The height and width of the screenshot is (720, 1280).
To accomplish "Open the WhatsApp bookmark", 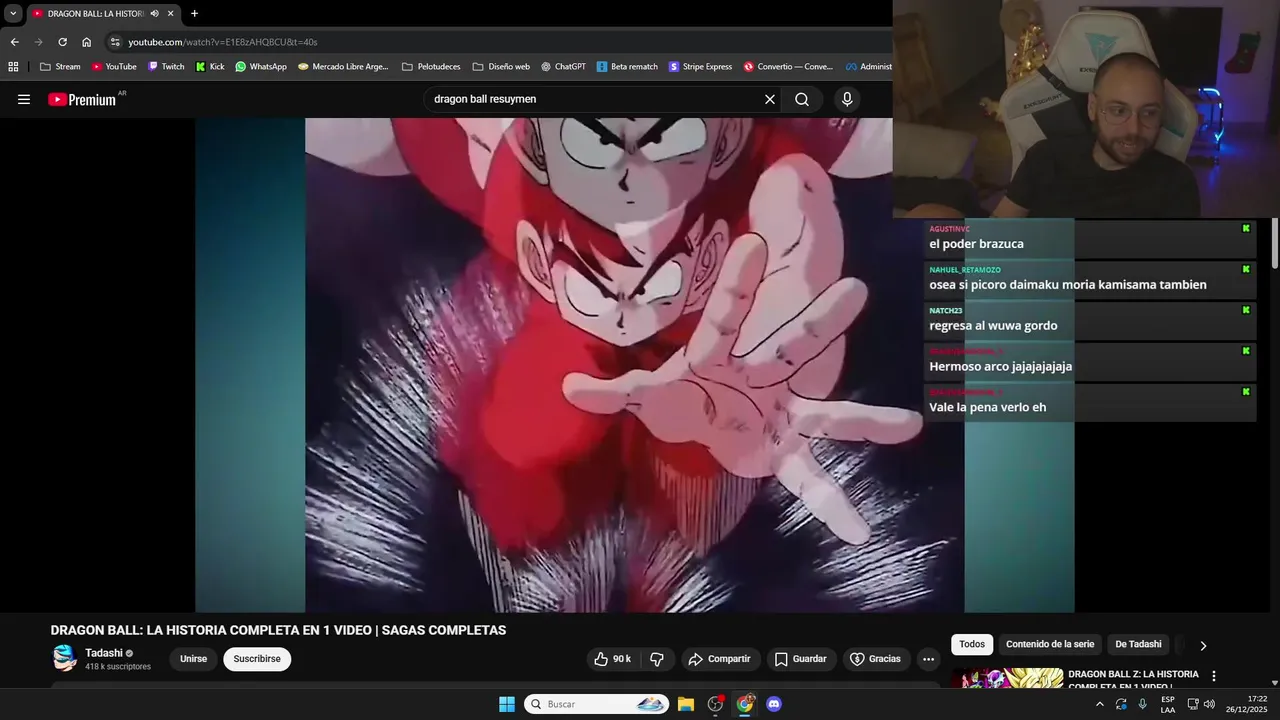I will coord(261,67).
